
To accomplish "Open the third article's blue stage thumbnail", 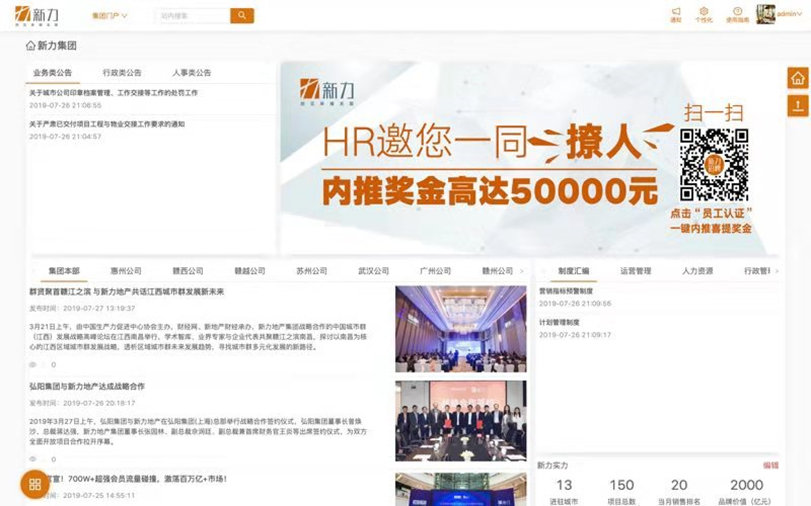I will click(x=461, y=489).
